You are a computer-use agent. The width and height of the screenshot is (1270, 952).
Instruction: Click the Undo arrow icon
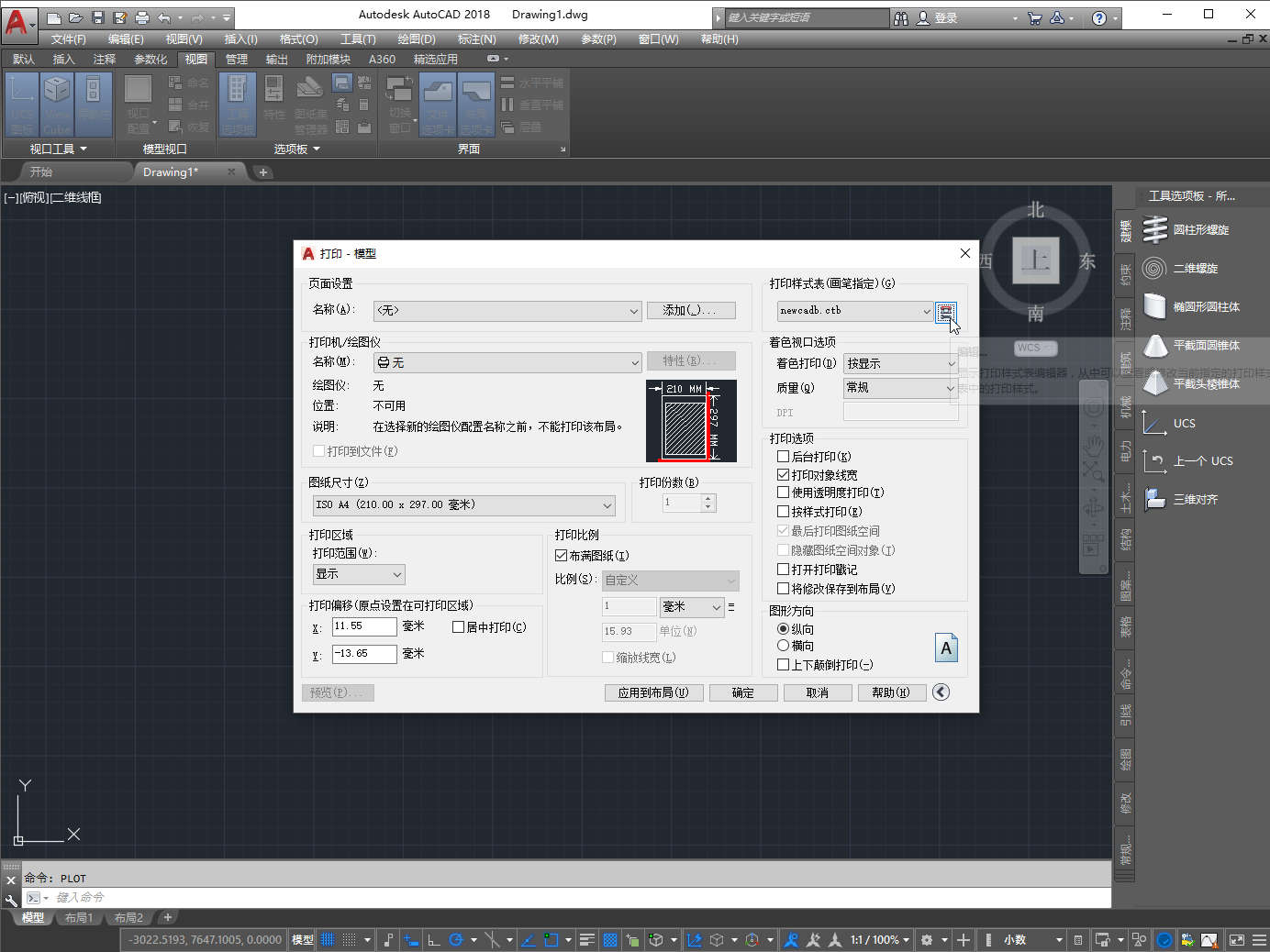pos(164,17)
